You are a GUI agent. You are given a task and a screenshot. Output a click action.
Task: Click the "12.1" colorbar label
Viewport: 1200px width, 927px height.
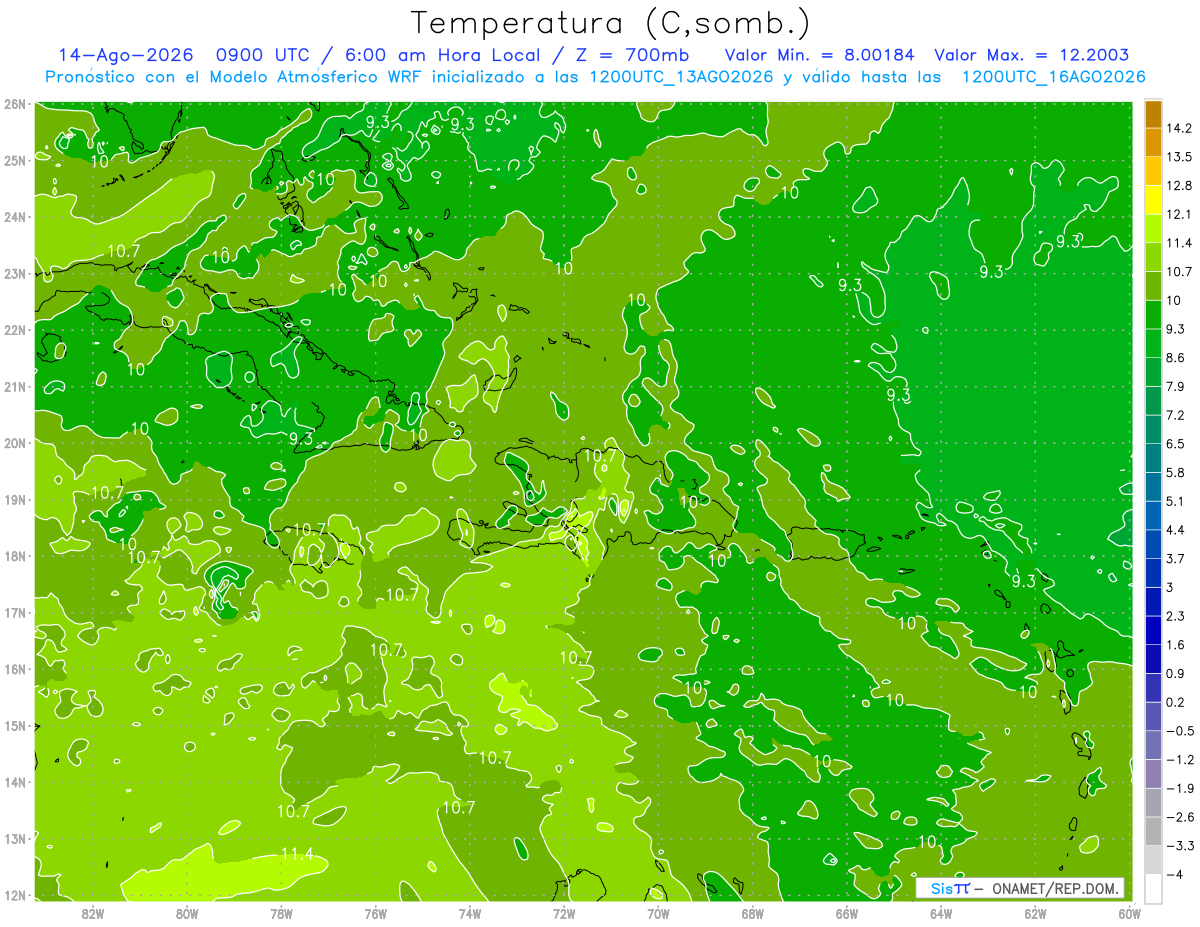tap(1180, 215)
